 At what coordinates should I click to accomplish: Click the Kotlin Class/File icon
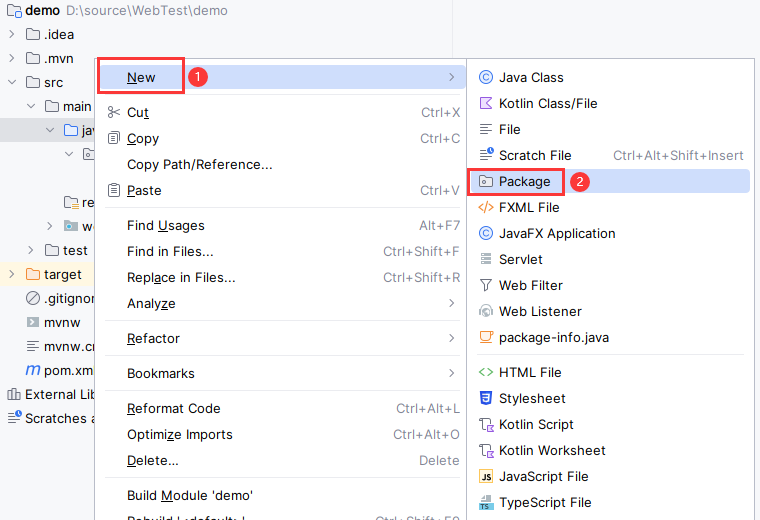(486, 104)
